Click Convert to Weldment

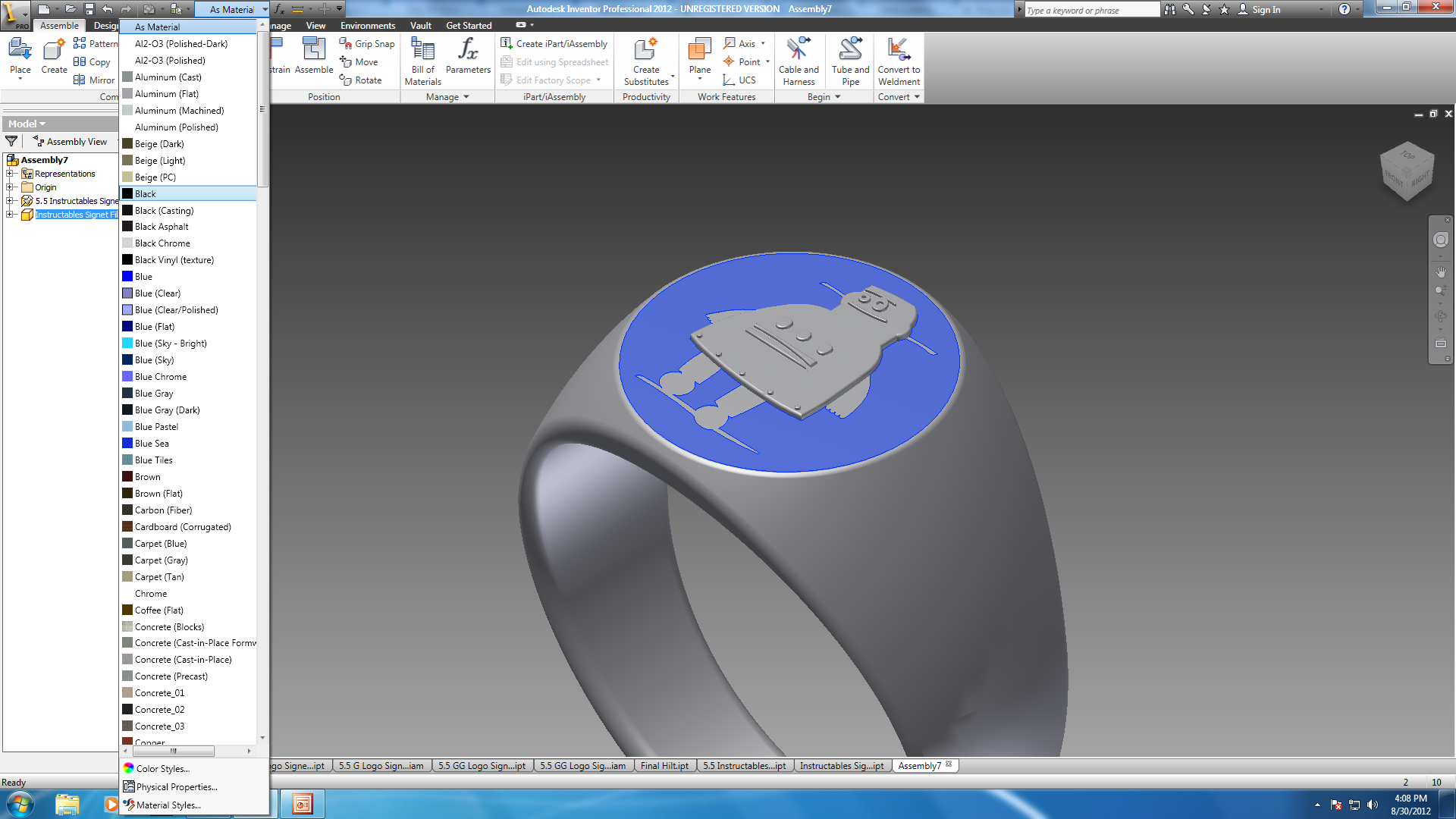pyautogui.click(x=899, y=61)
